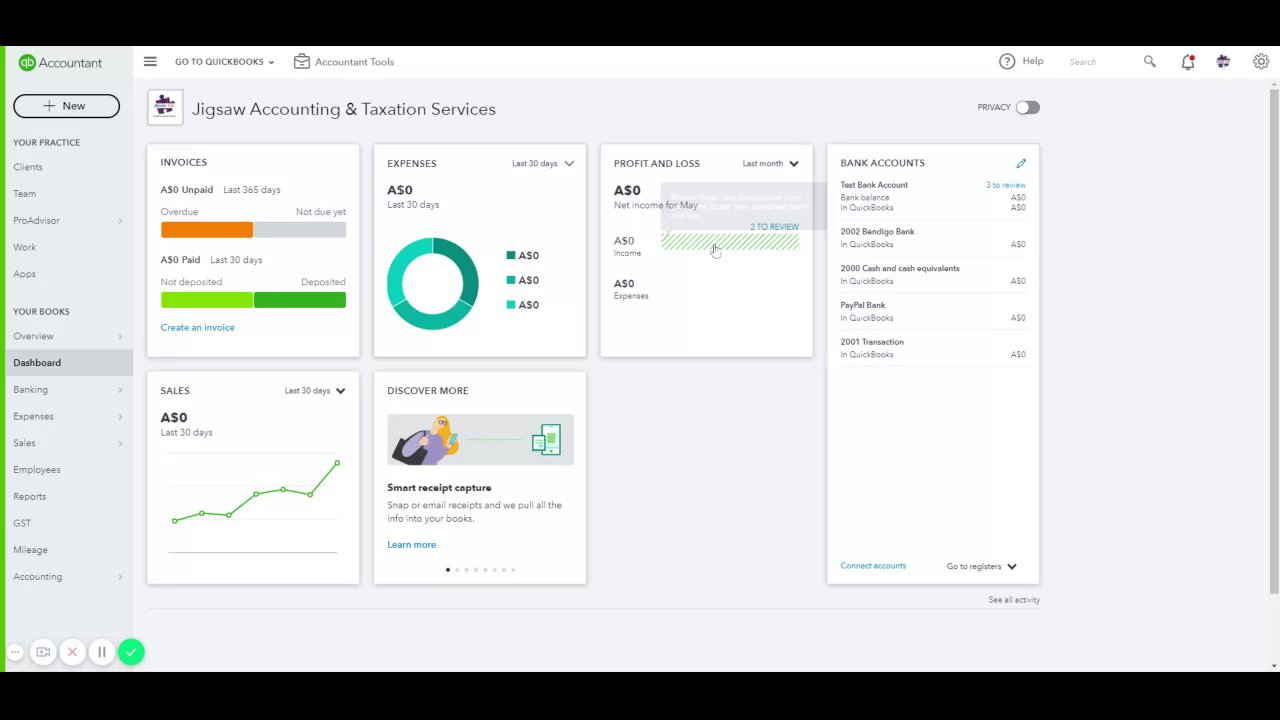Click the orange Overdue invoices bar
The width and height of the screenshot is (1280, 720).
(207, 230)
